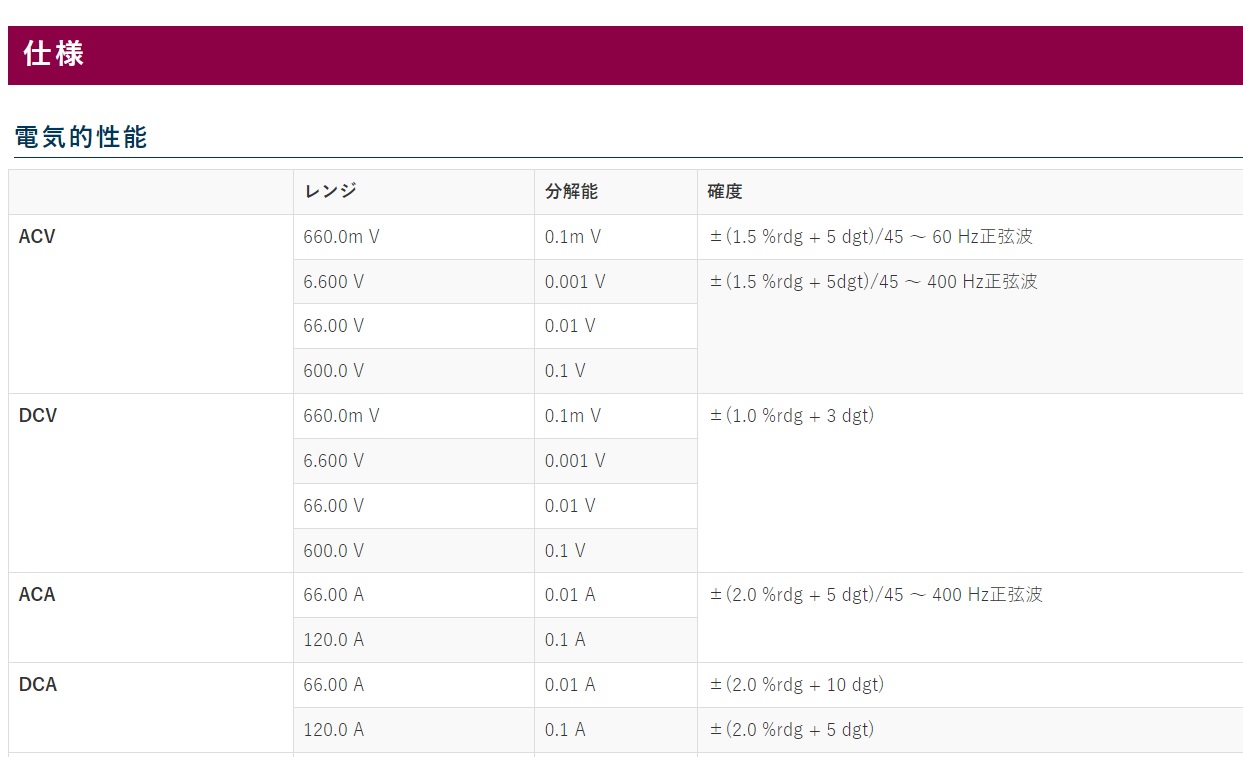1243x757 pixels.
Task: Click the 電気的性能 section heading
Action: click(82, 138)
